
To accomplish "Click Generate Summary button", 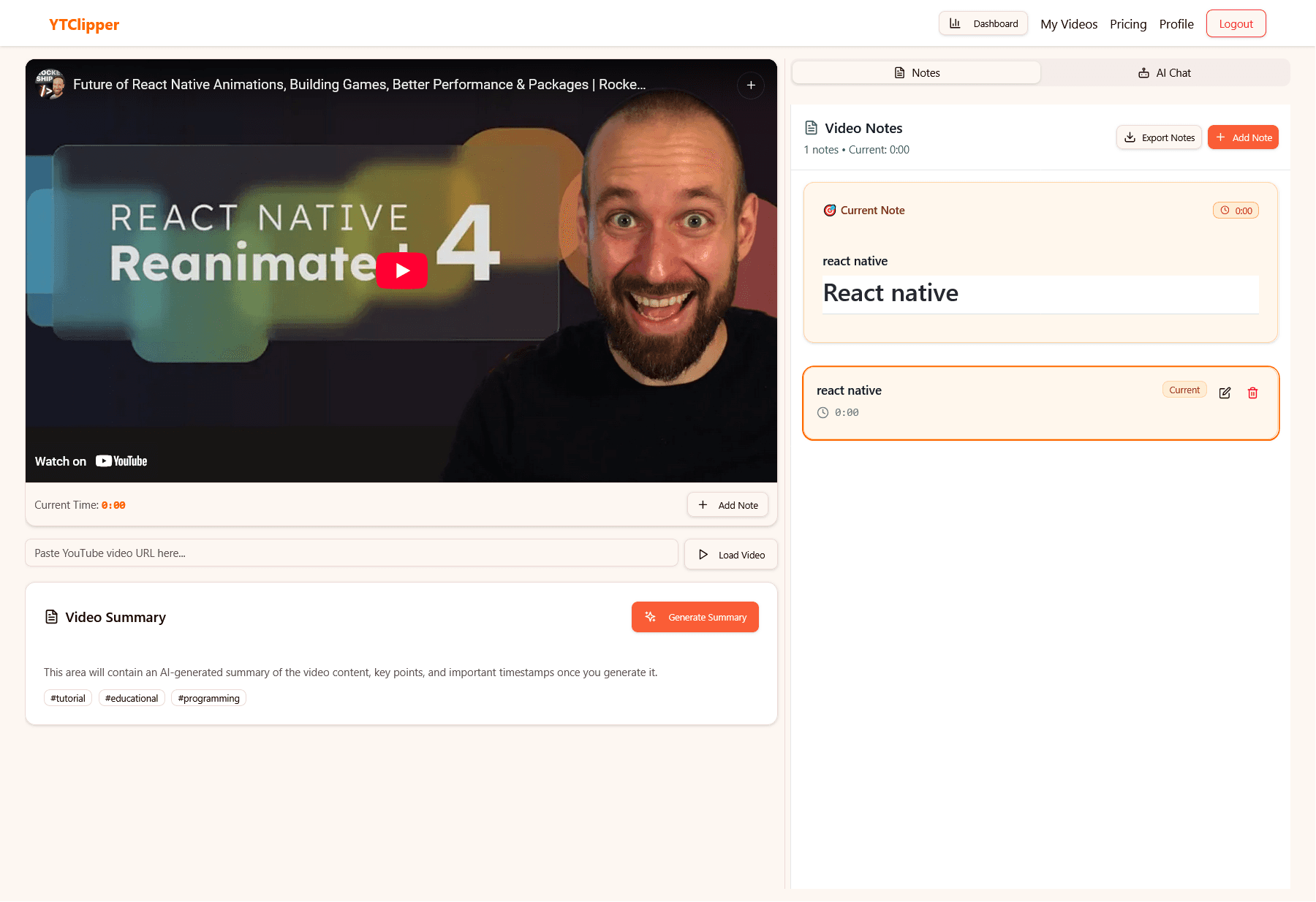I will click(695, 617).
